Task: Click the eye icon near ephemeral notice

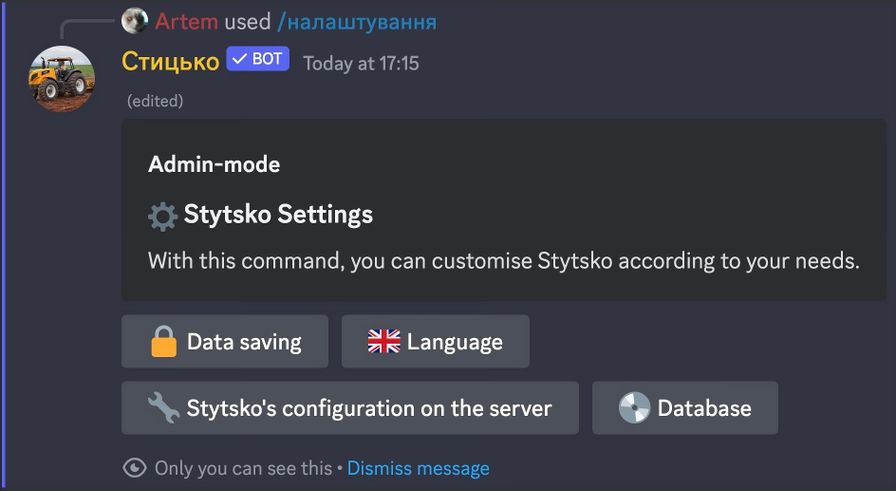Action: coord(135,468)
